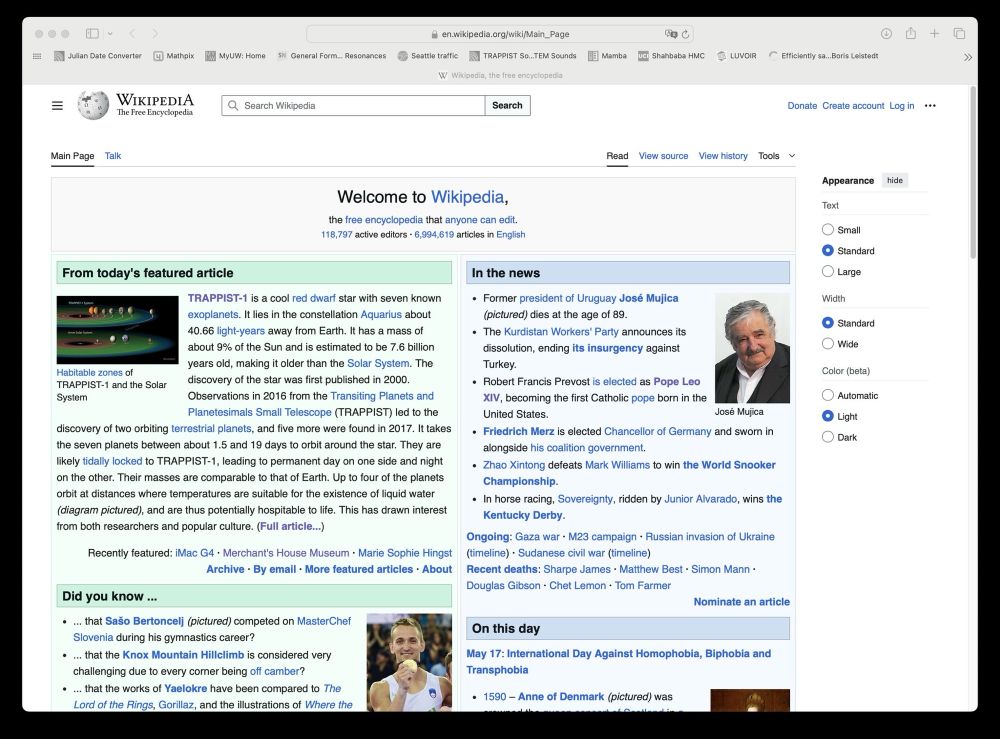Select Small text size radio
This screenshot has width=1000, height=739.
(x=828, y=230)
